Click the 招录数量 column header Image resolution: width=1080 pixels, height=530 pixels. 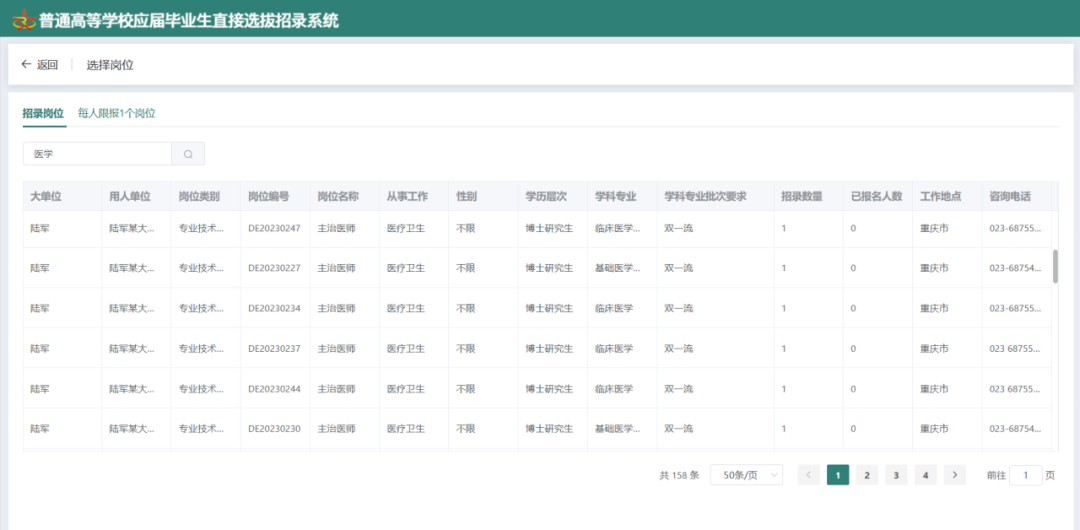pyautogui.click(x=802, y=196)
